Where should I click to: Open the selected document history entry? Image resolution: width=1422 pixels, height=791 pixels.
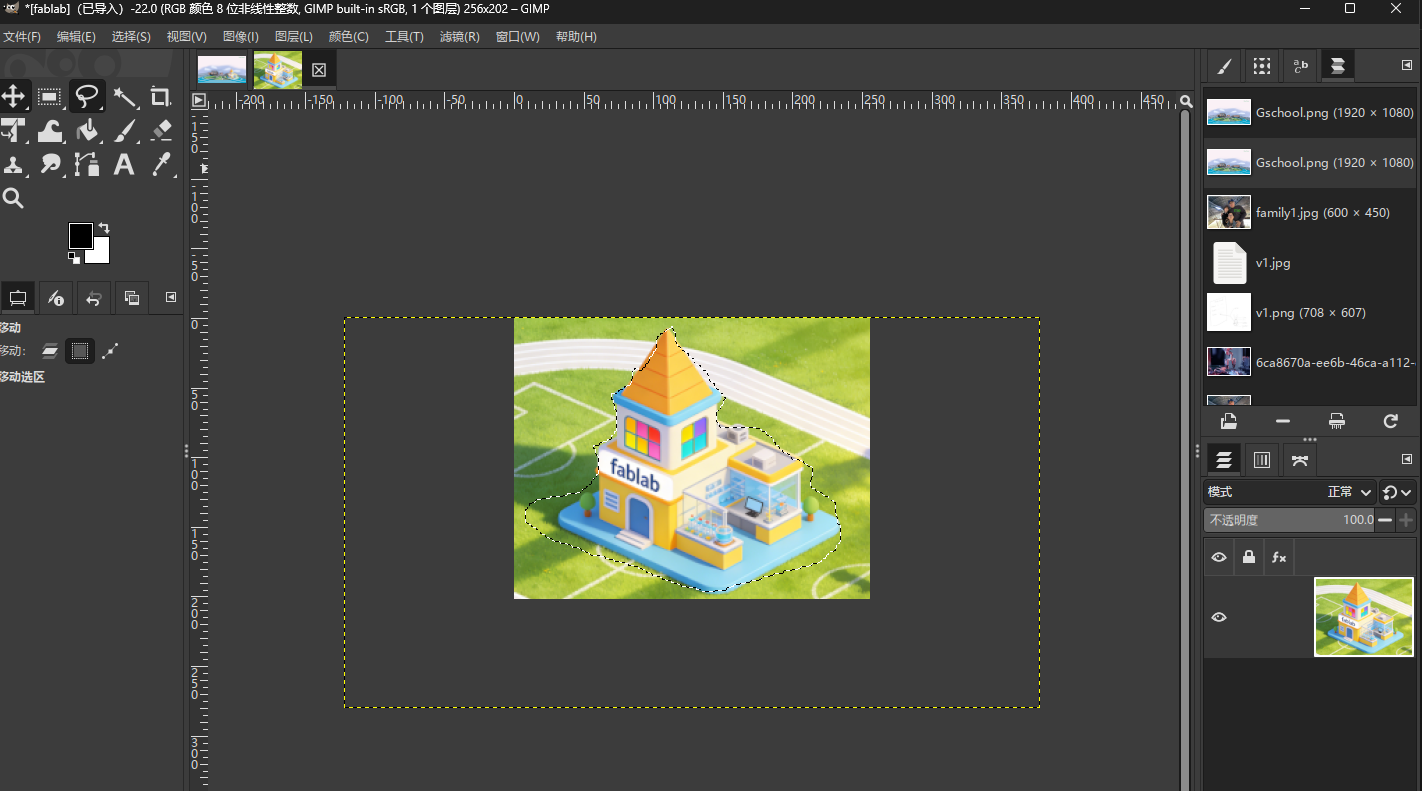pos(1229,421)
